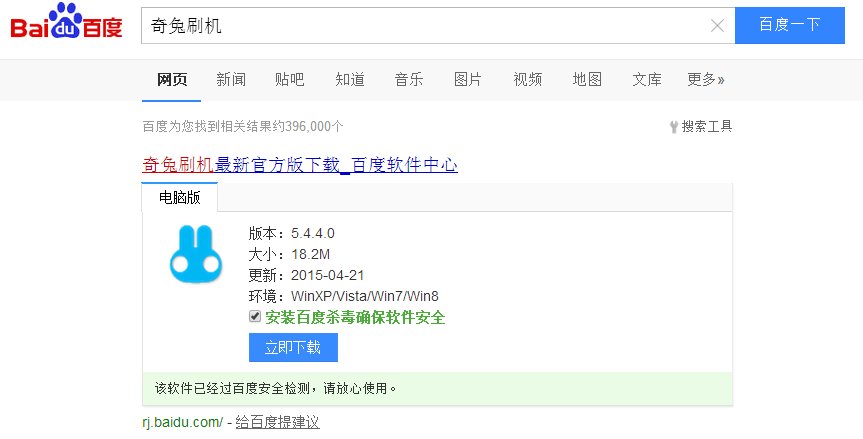This screenshot has height=439, width=863.
Task: Click the size text 18.2M
Action: coord(310,254)
